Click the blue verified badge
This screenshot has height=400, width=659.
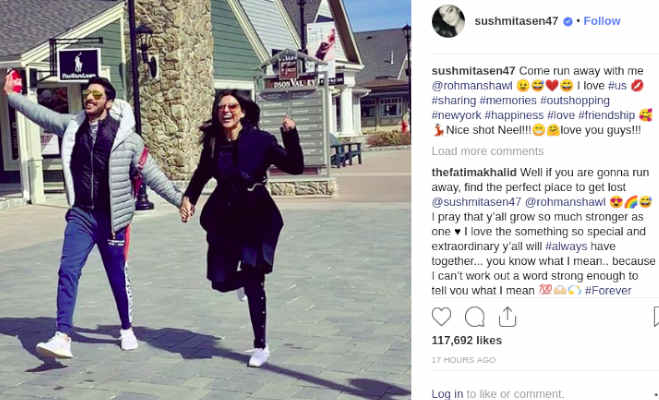[567, 21]
